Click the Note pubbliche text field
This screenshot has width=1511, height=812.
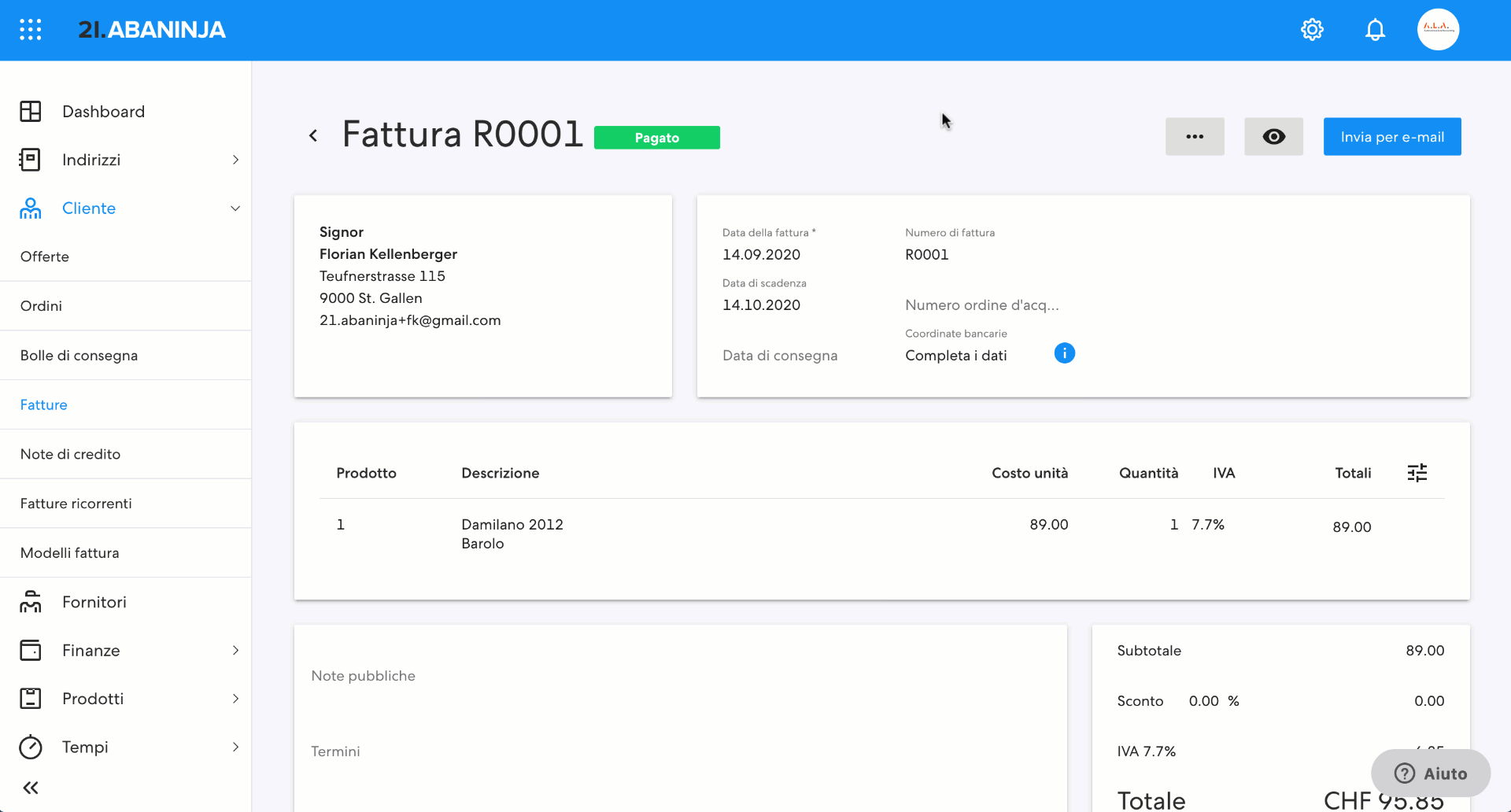[x=364, y=676]
